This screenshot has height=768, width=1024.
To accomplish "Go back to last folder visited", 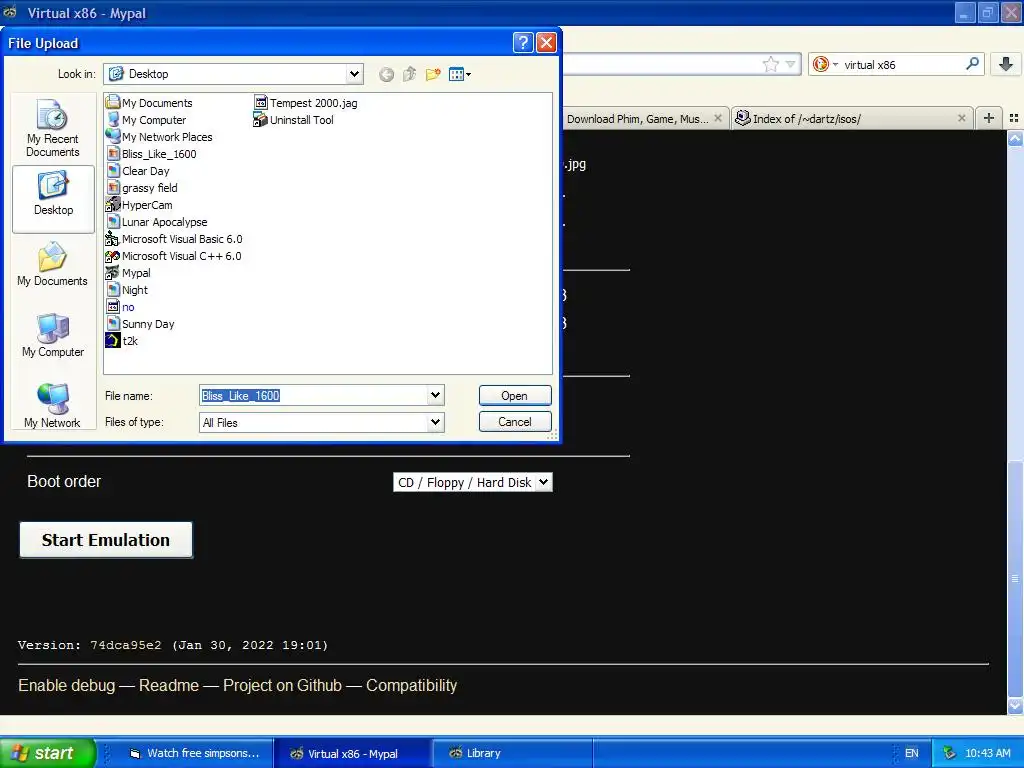I will tap(387, 74).
